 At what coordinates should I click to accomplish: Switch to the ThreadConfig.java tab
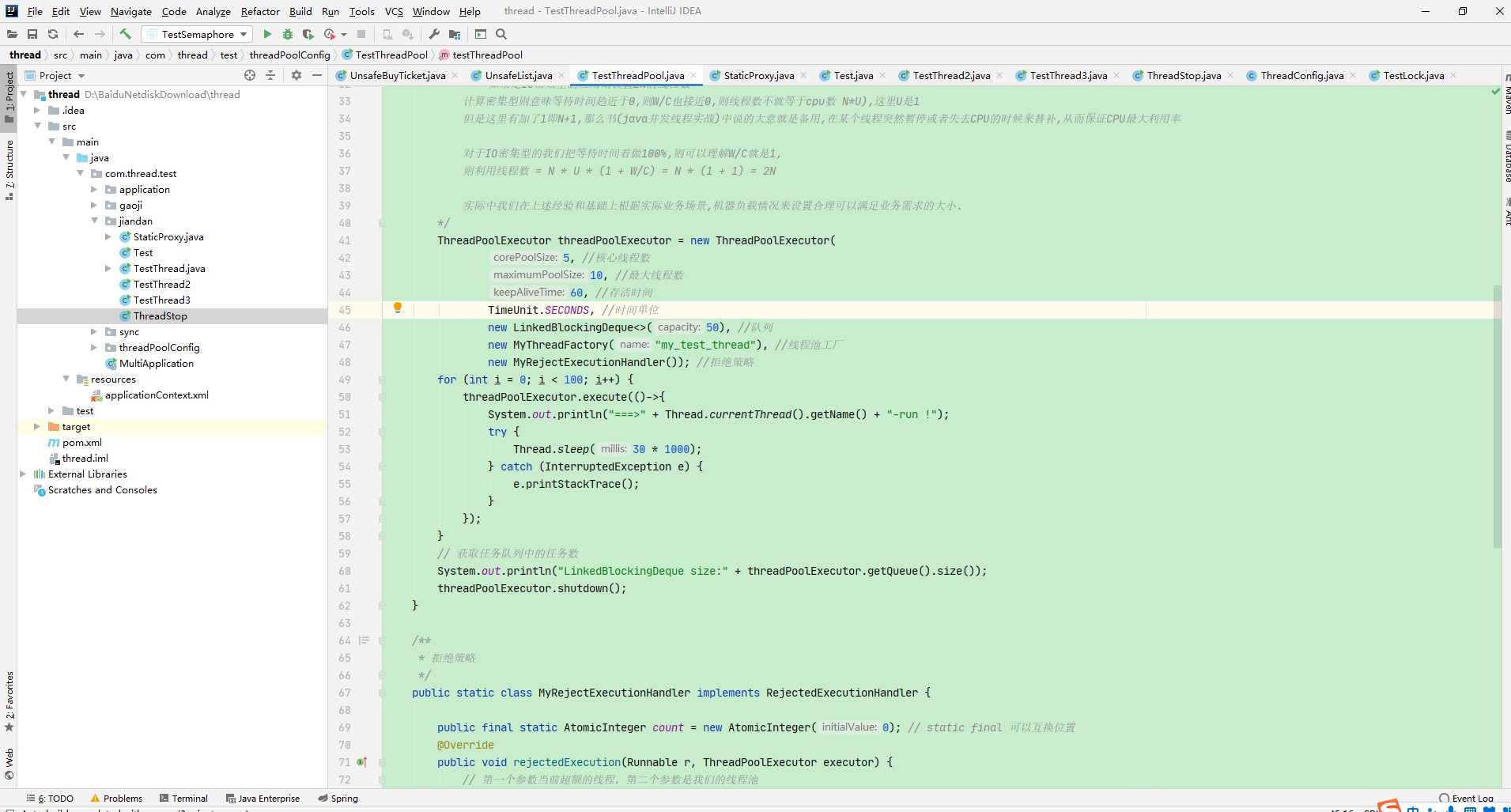tap(1301, 75)
